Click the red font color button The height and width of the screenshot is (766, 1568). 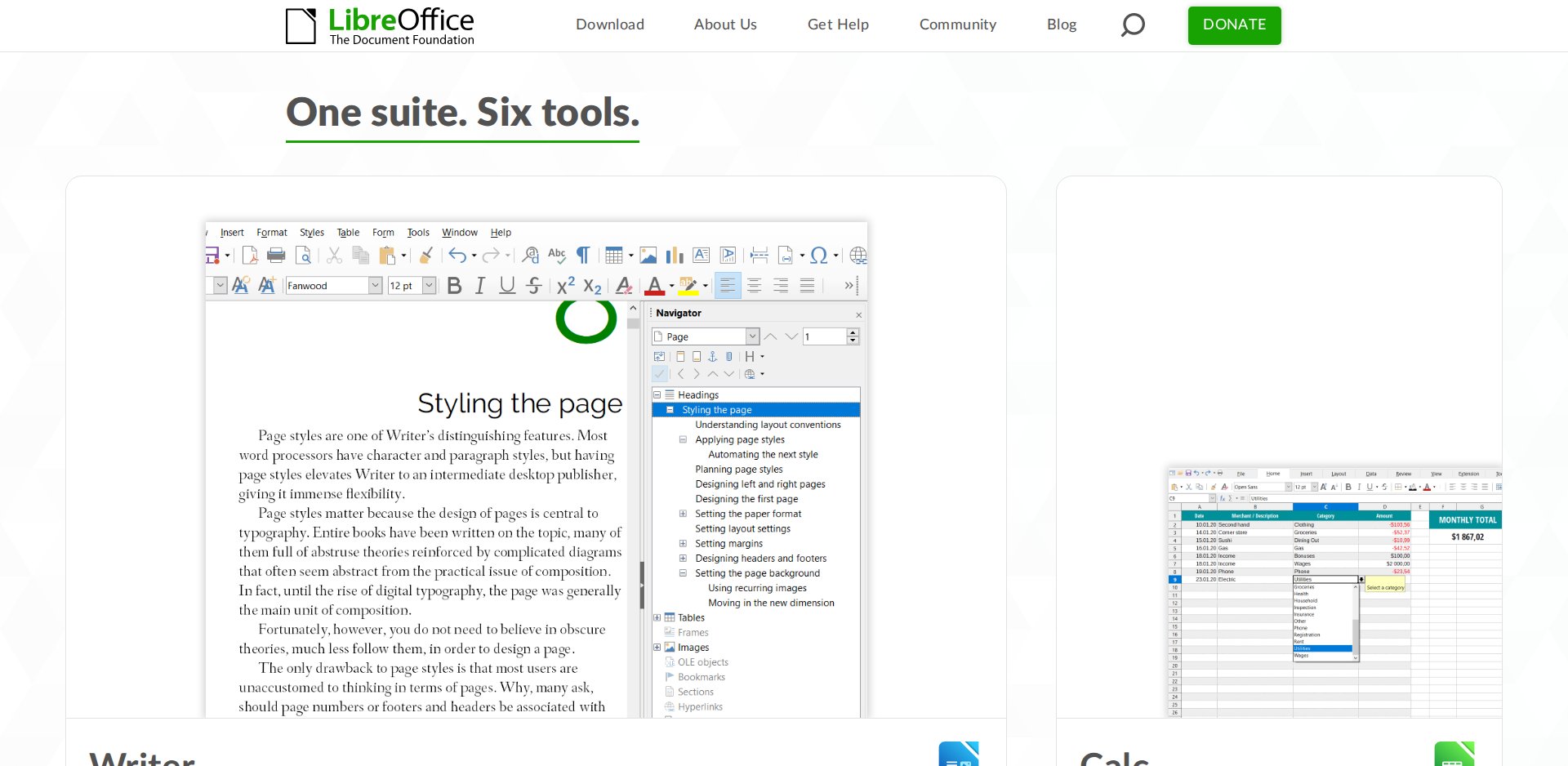(655, 285)
